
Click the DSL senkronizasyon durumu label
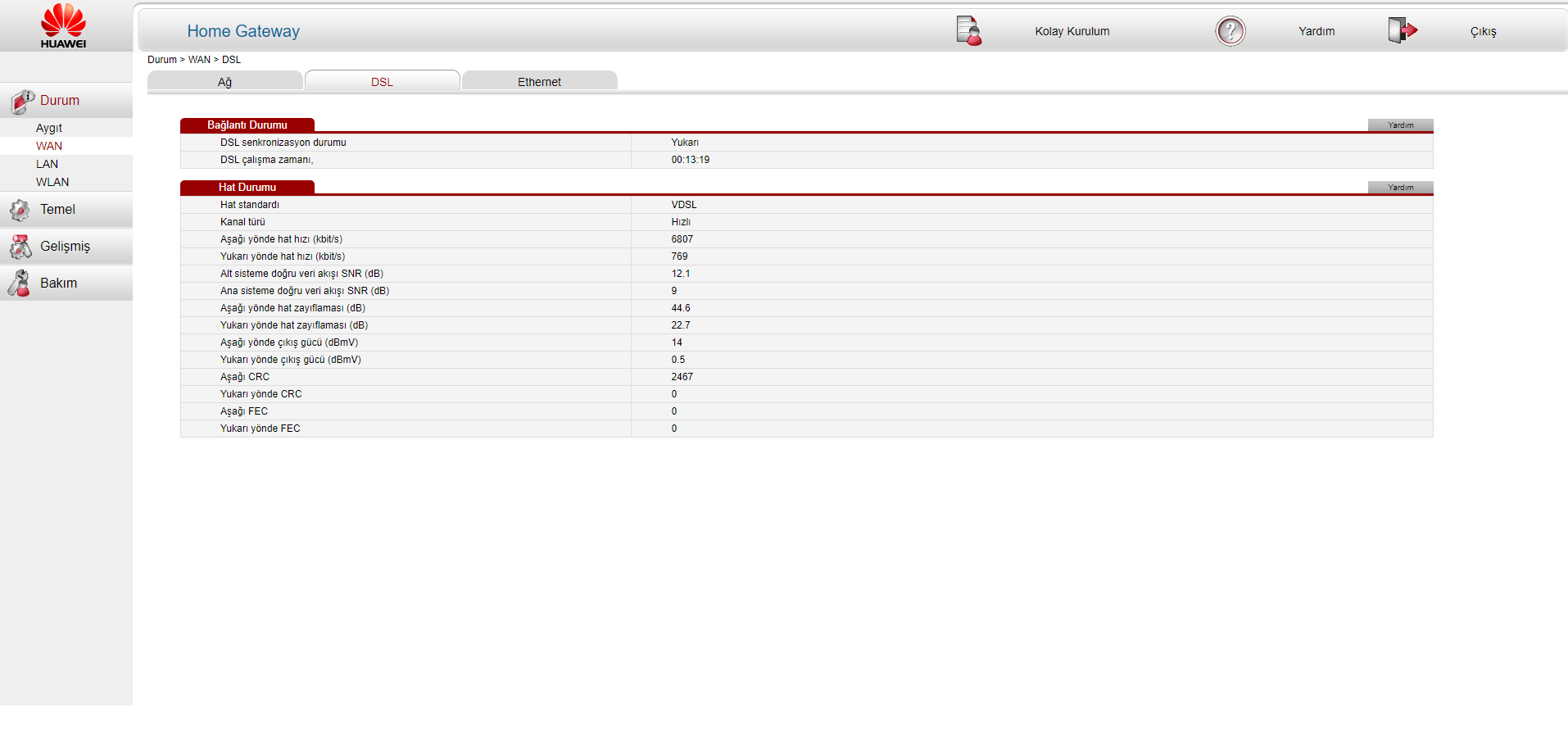283,143
